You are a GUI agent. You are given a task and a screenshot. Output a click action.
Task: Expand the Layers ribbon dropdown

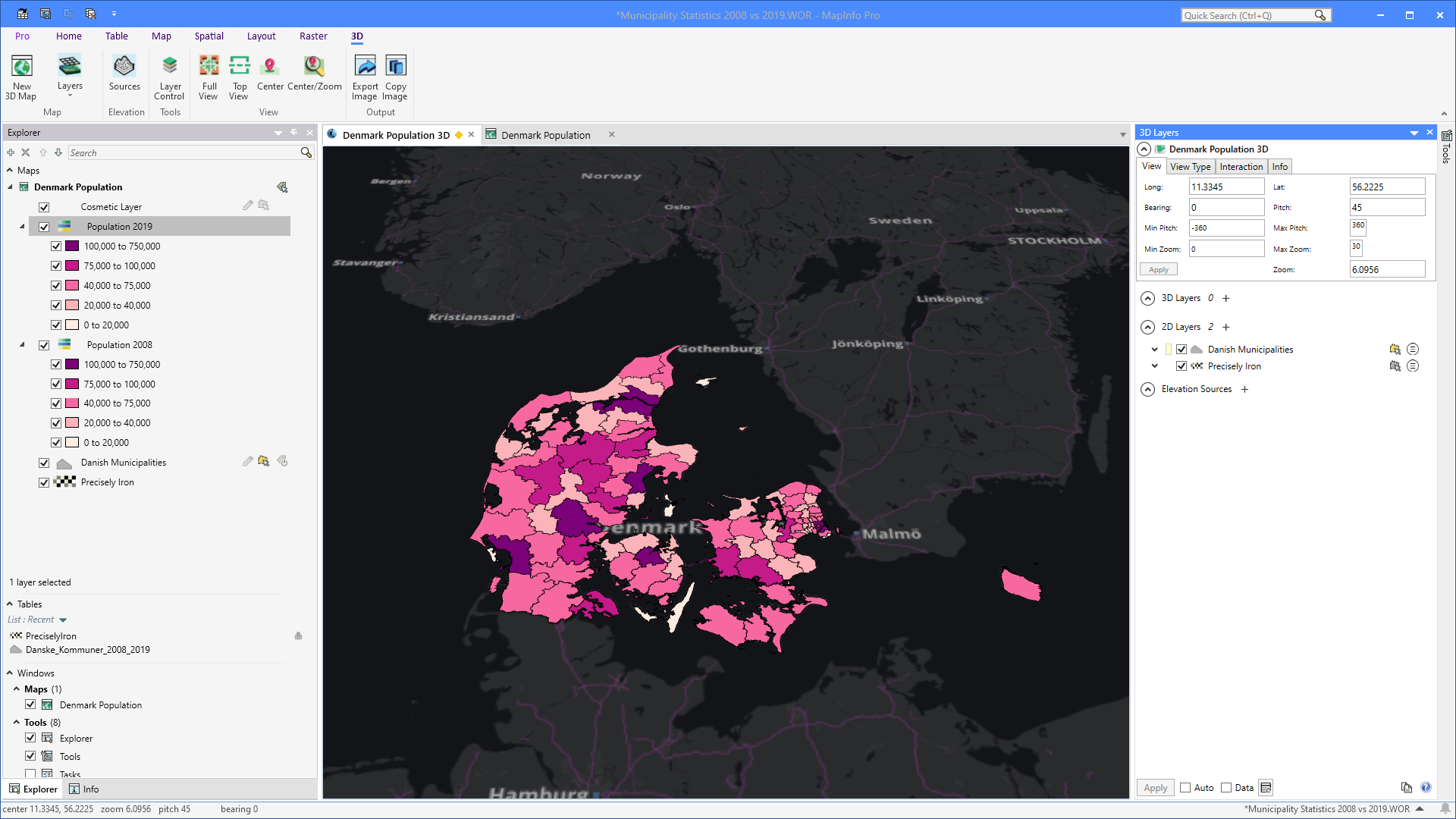(70, 94)
